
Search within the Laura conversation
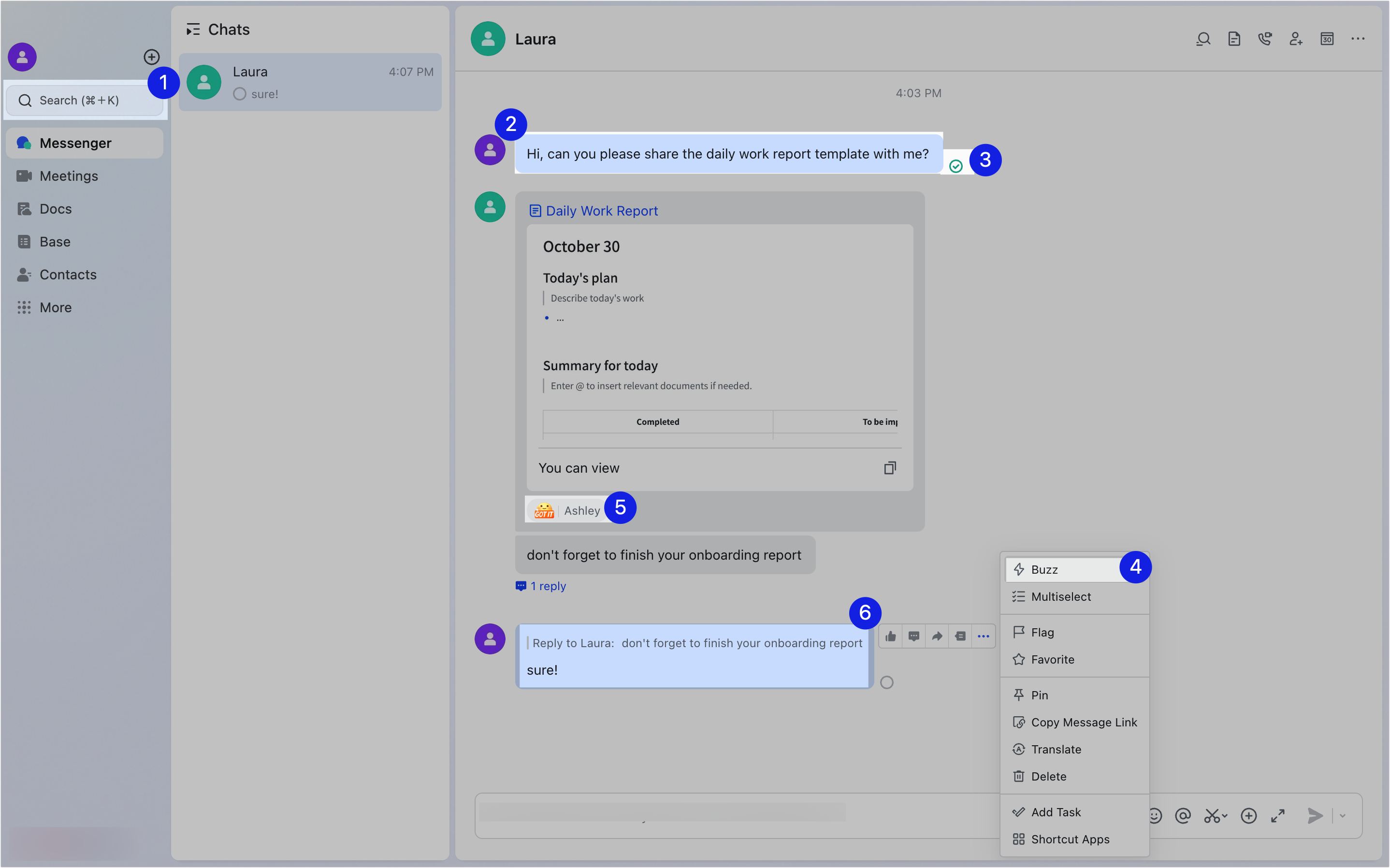[x=1203, y=39]
